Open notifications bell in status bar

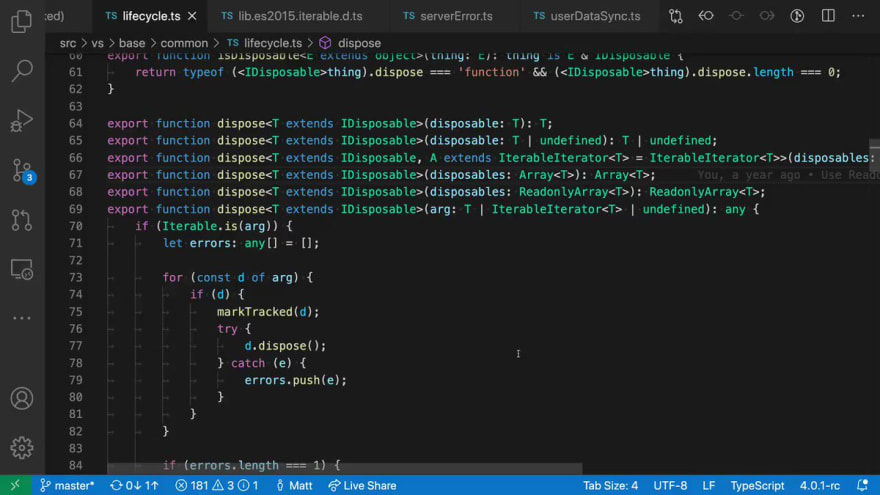(x=863, y=485)
